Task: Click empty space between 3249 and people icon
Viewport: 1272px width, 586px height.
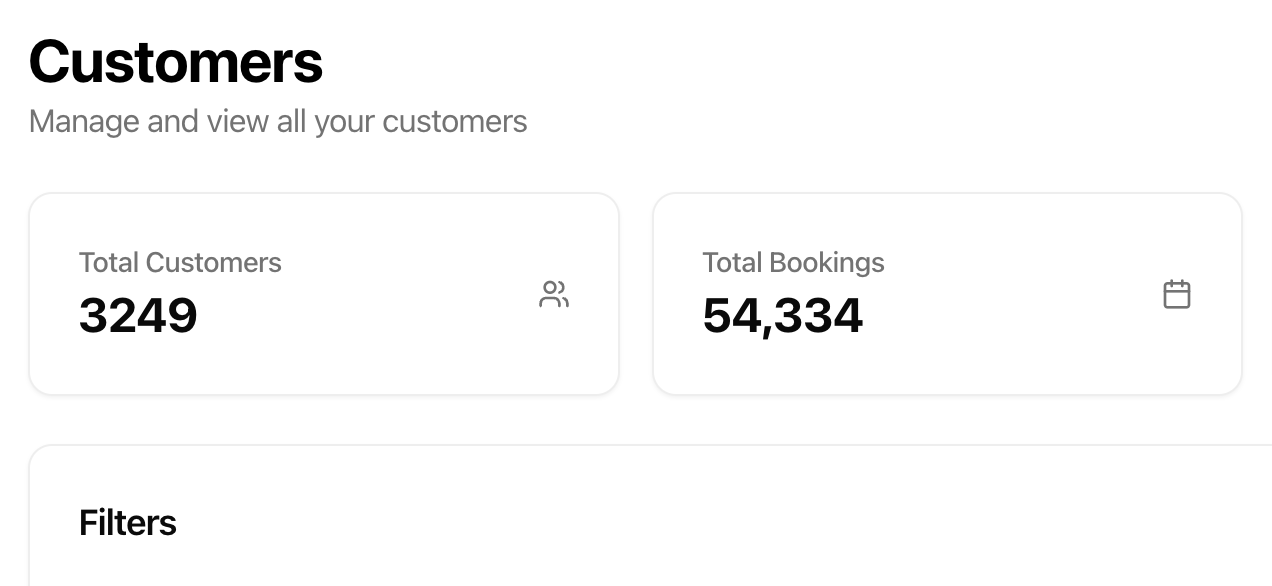Action: tap(370, 316)
